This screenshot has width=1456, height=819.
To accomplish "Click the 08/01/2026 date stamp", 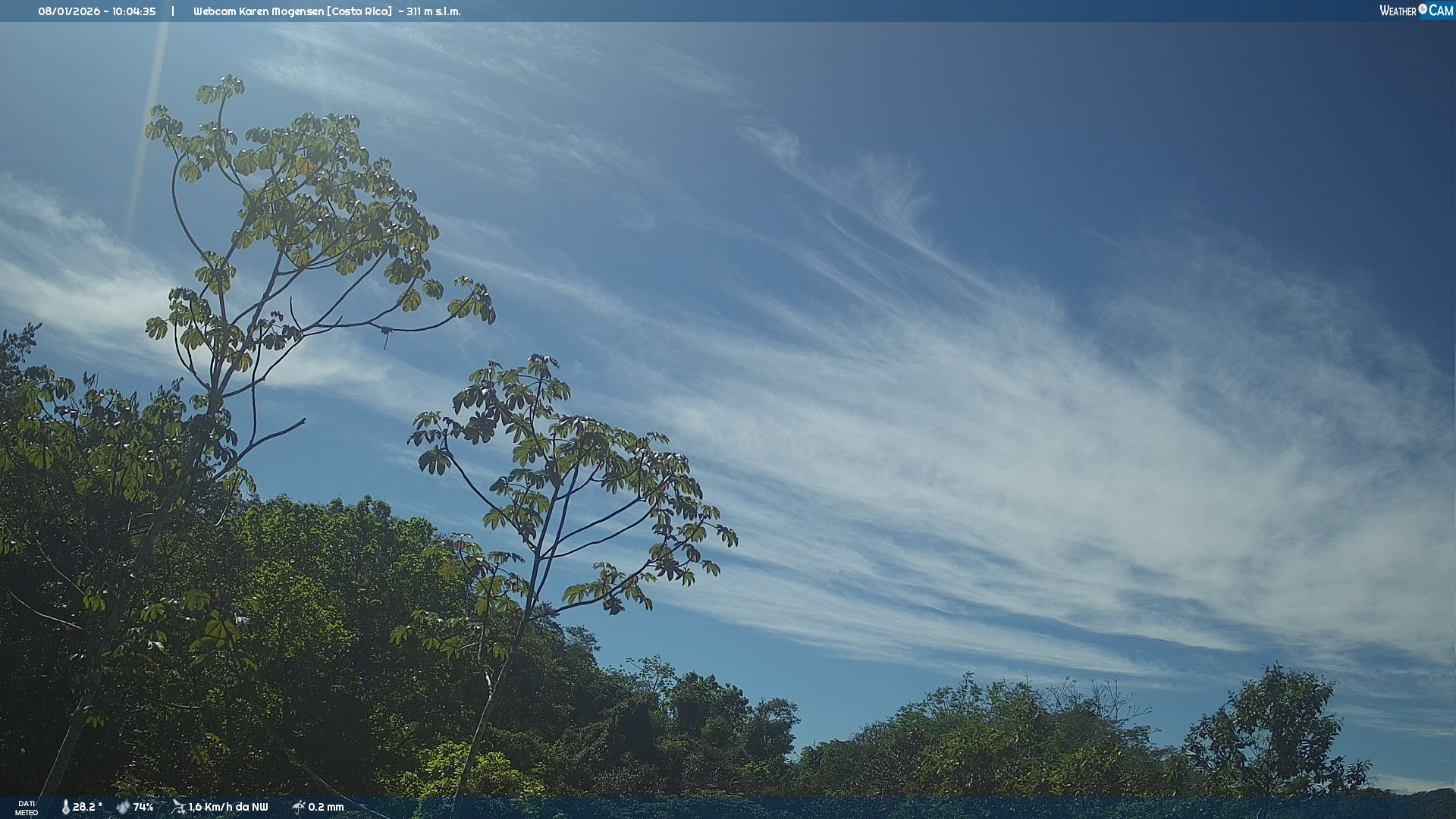I will pos(69,11).
